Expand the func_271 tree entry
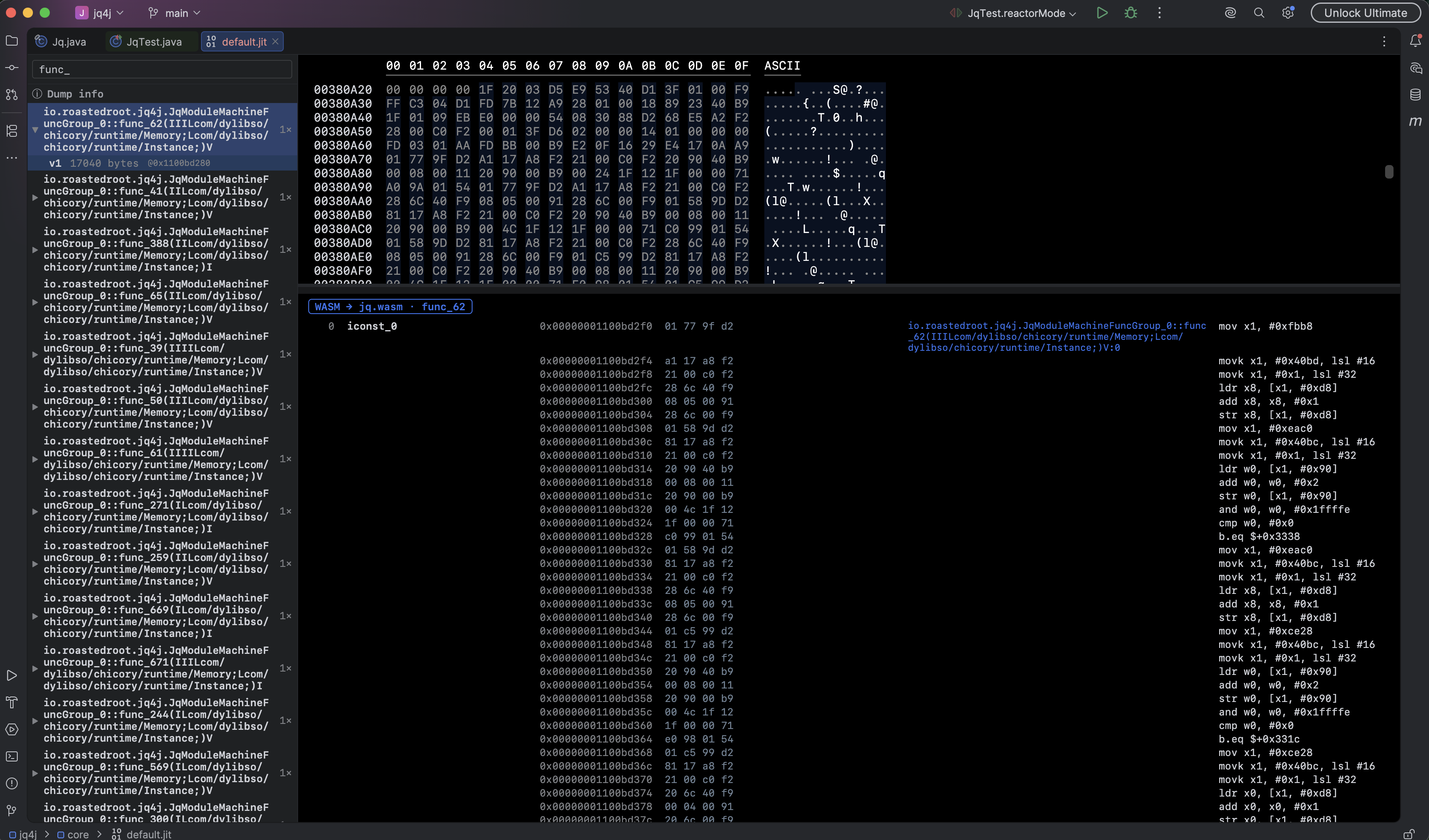Image resolution: width=1429 pixels, height=840 pixels. [35, 511]
